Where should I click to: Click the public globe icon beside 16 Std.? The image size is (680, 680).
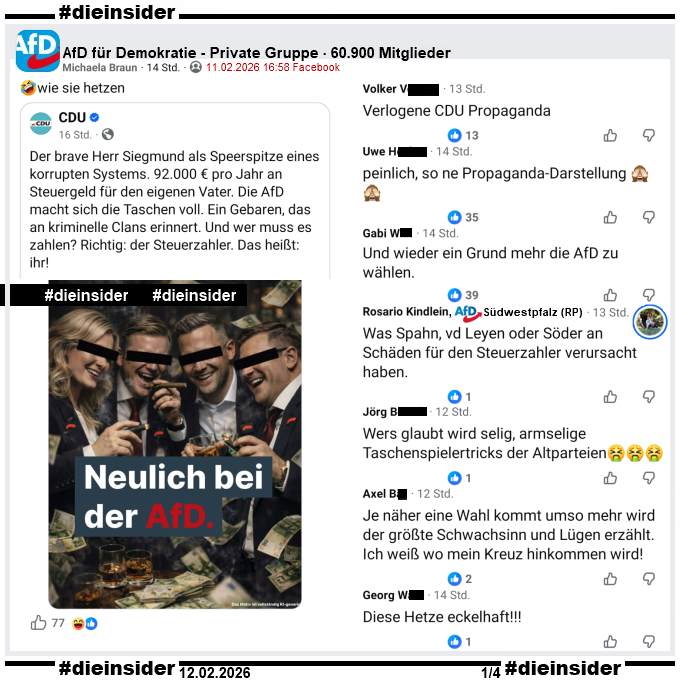[108, 134]
